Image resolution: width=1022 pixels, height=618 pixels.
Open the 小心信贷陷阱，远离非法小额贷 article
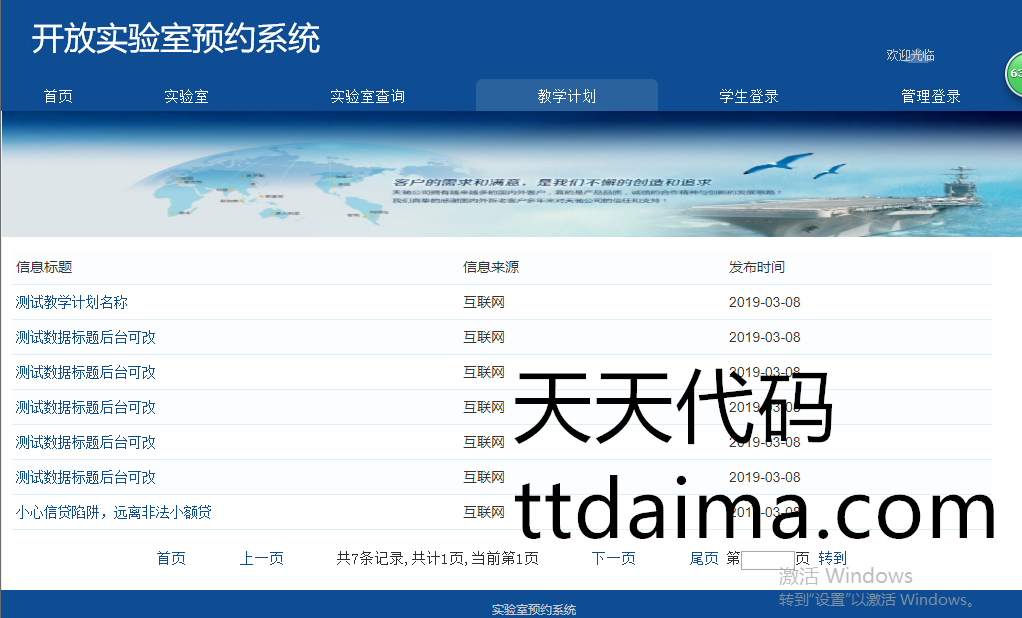[x=114, y=512]
